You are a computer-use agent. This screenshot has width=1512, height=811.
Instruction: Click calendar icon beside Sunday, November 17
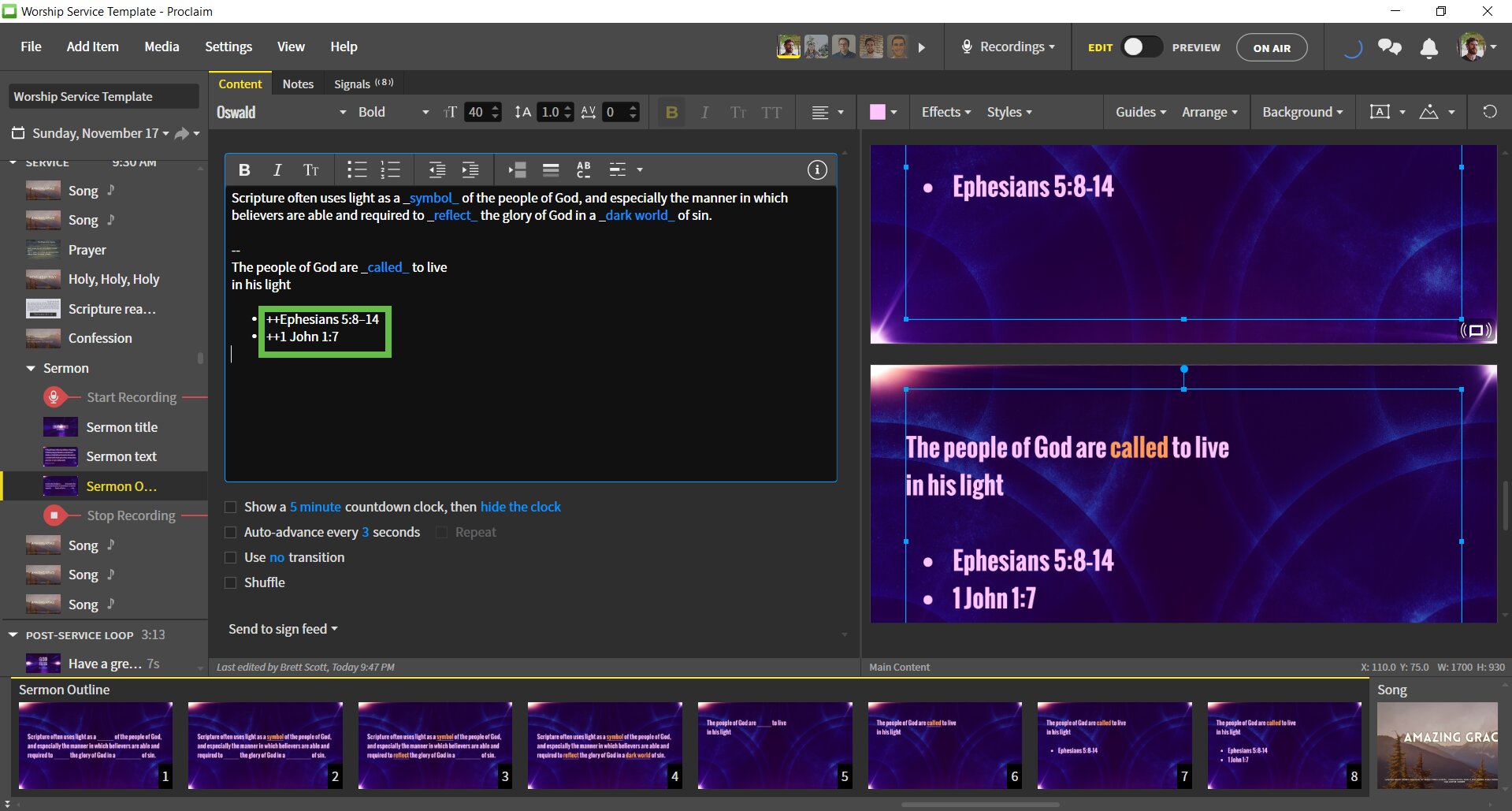click(18, 133)
